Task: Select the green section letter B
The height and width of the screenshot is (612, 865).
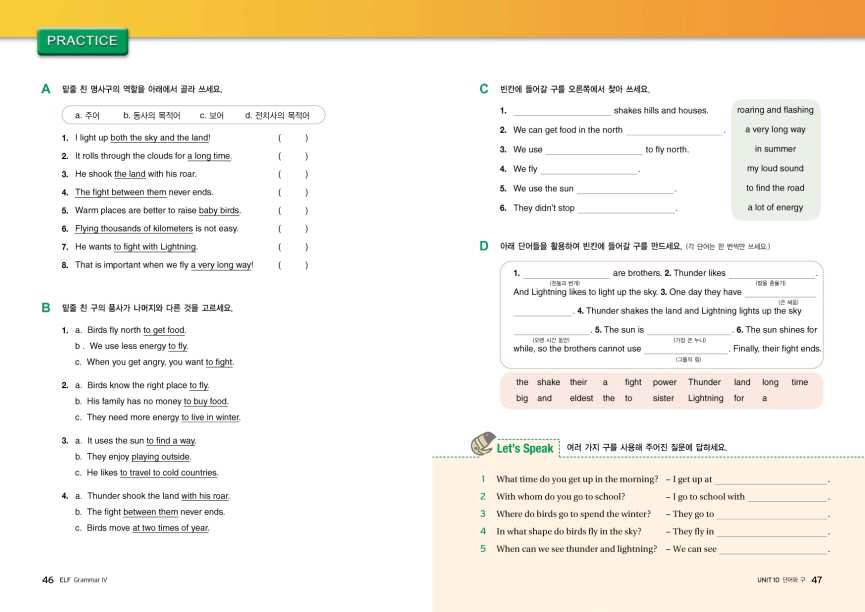Action: click(x=46, y=308)
